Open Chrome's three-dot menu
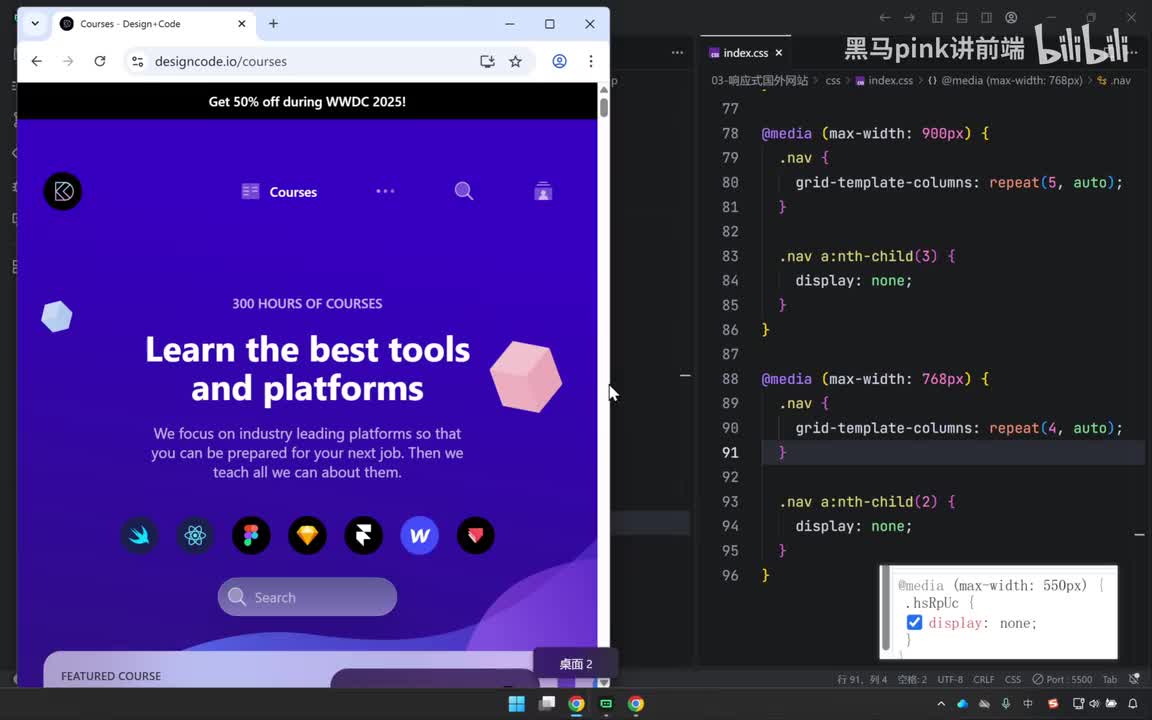The height and width of the screenshot is (720, 1152). tap(591, 61)
